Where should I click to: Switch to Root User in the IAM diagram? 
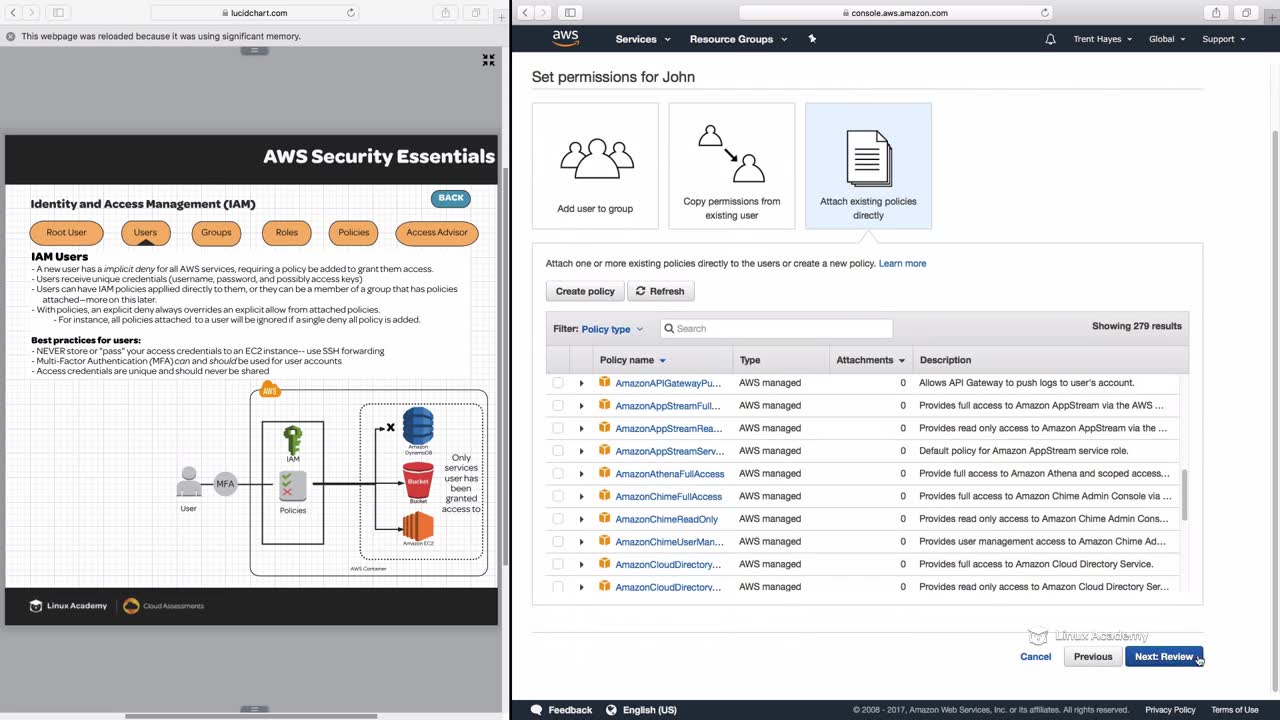[x=66, y=233]
